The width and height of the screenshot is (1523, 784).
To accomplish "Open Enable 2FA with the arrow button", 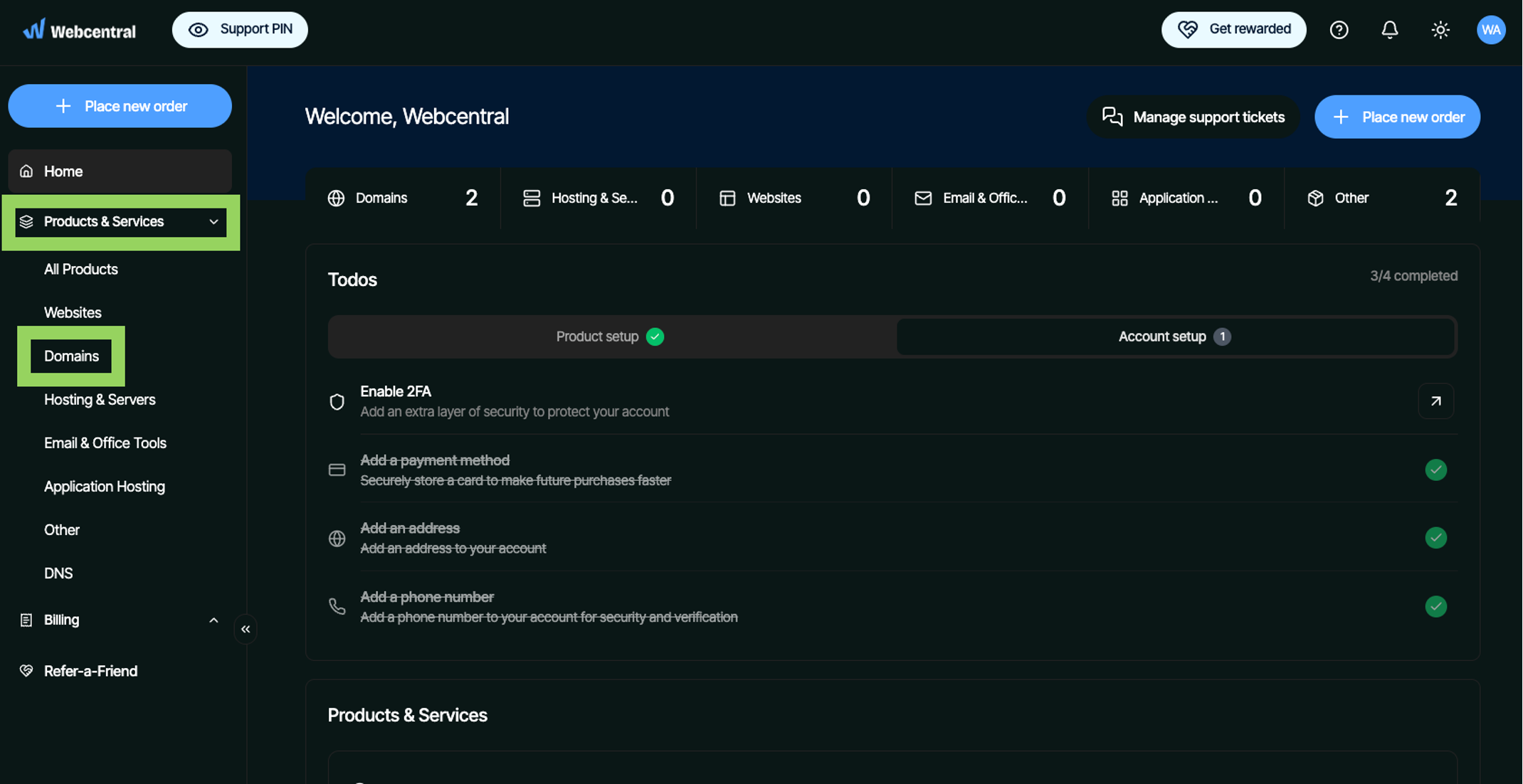I will pyautogui.click(x=1435, y=401).
